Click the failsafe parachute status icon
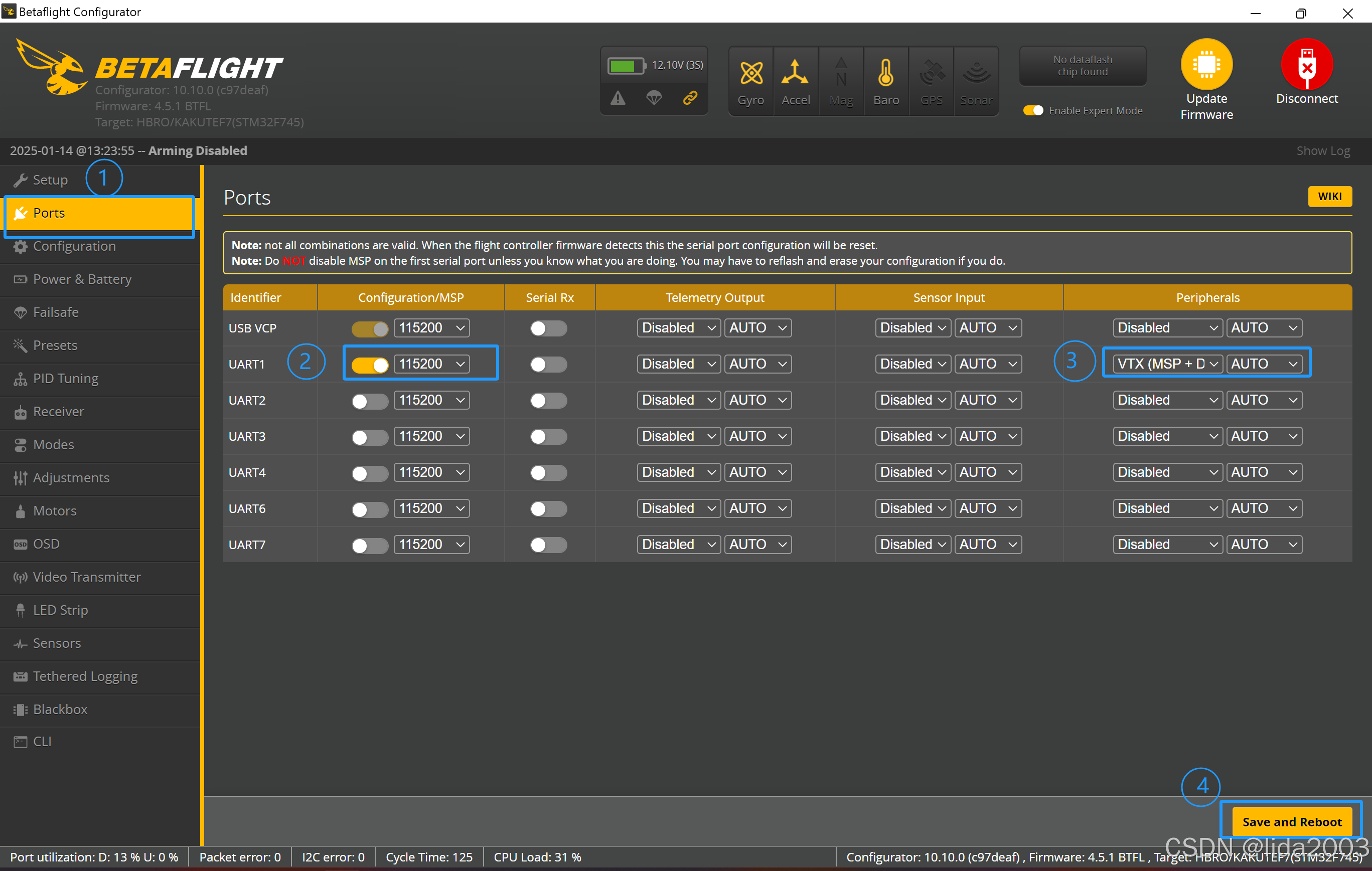The image size is (1372, 871). [654, 99]
